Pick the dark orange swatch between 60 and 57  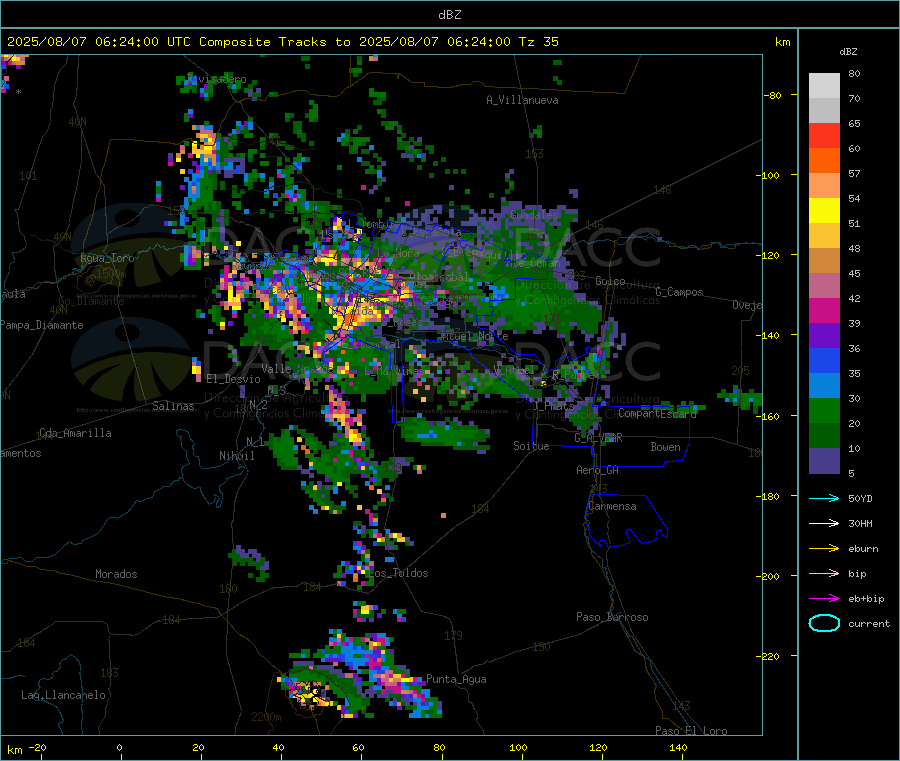[x=824, y=161]
